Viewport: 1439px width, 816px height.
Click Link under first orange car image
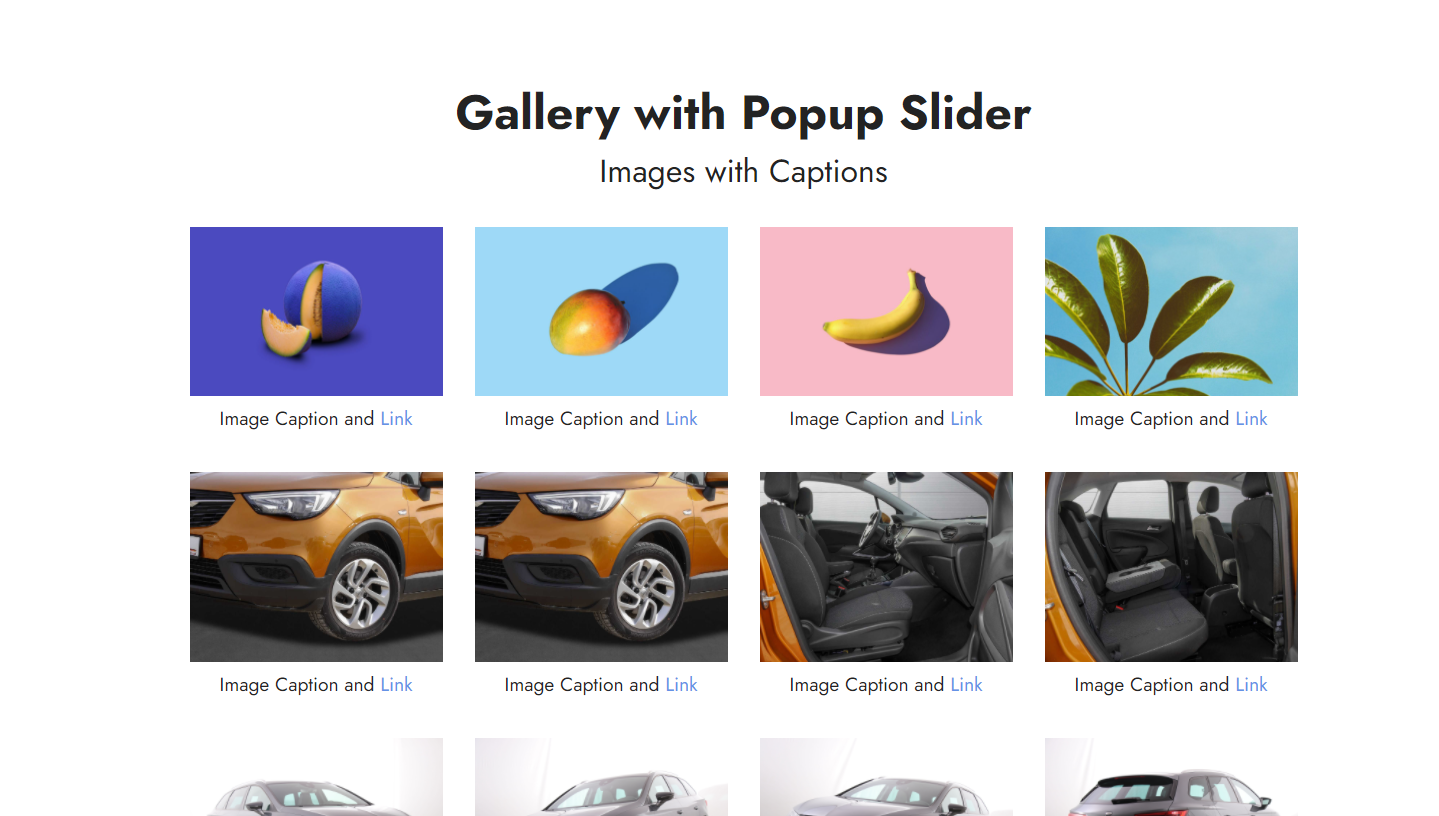(x=396, y=685)
